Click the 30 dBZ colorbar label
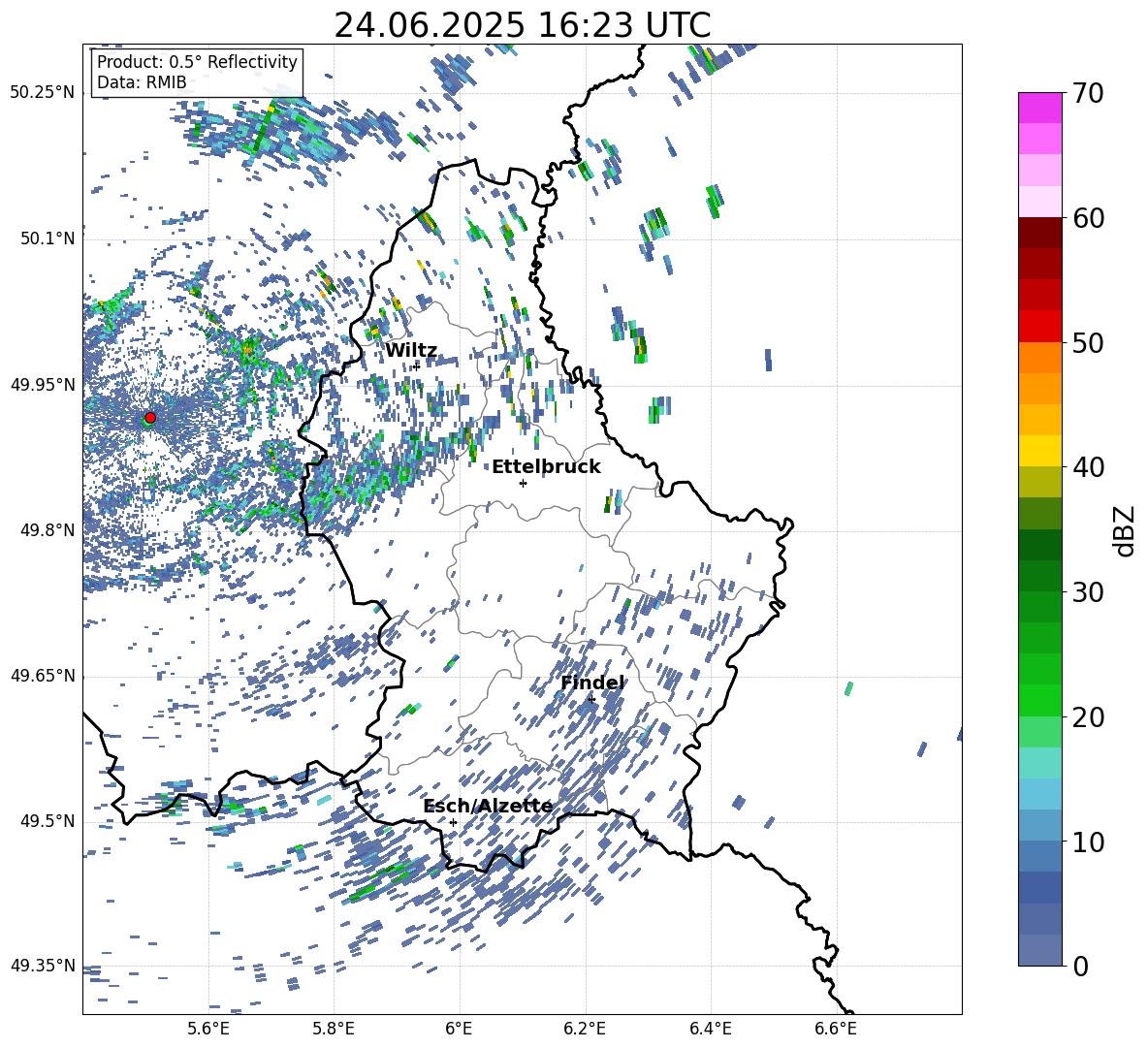Image resolution: width=1148 pixels, height=1048 pixels. click(x=1088, y=592)
